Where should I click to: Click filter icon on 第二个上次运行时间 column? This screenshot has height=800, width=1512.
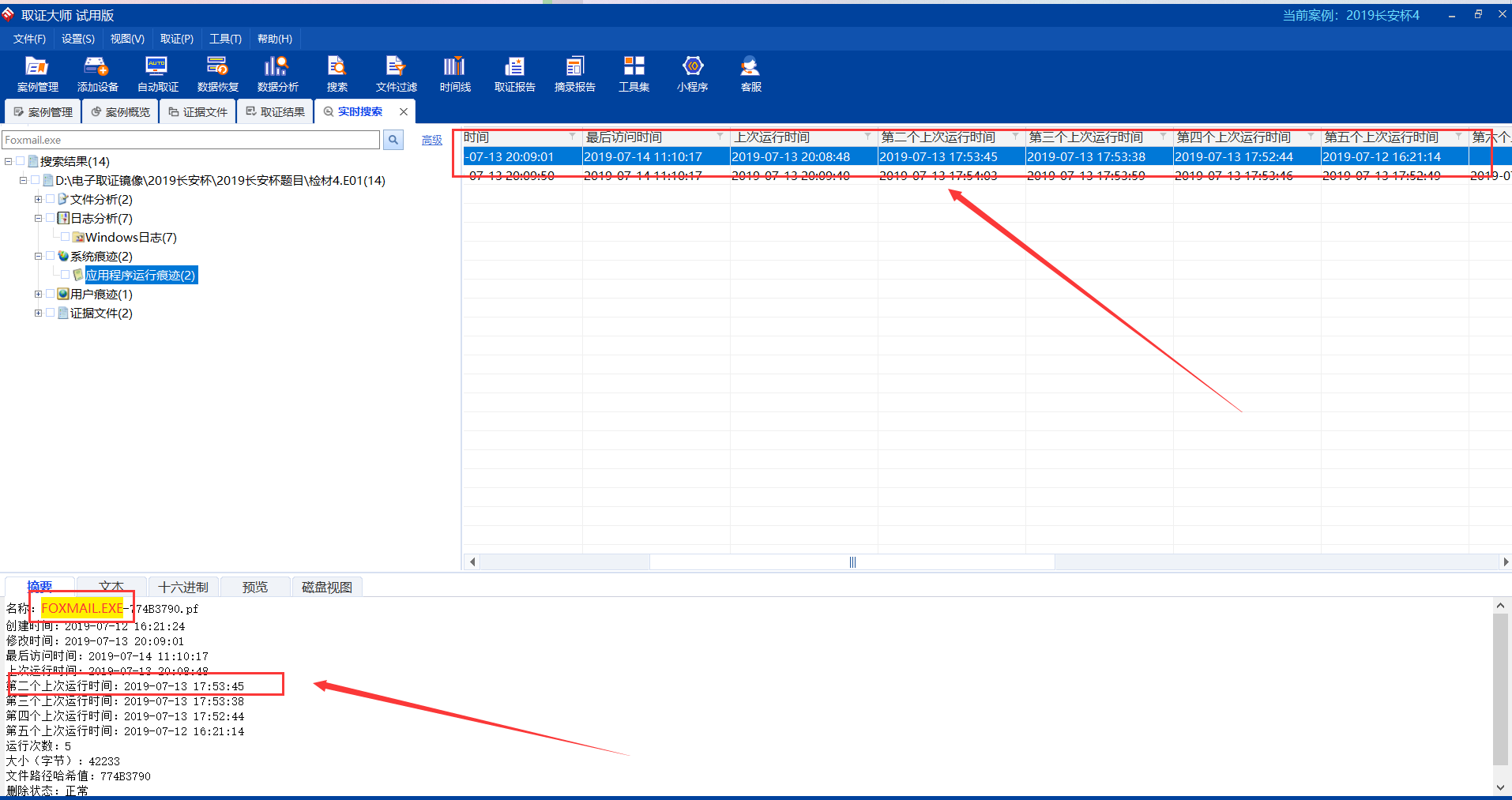(1015, 137)
